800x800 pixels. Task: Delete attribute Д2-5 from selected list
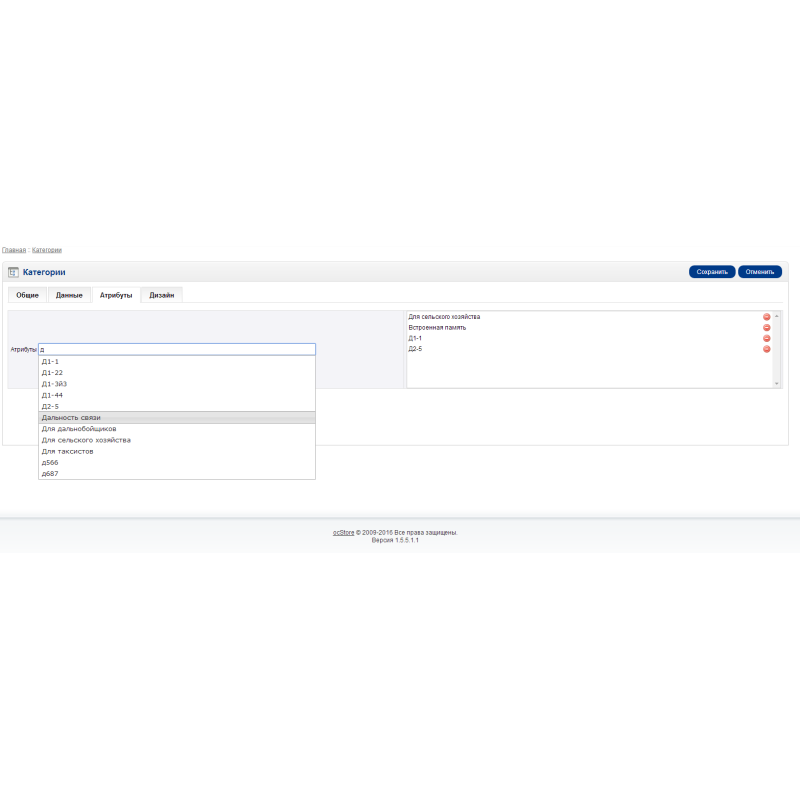(x=767, y=349)
